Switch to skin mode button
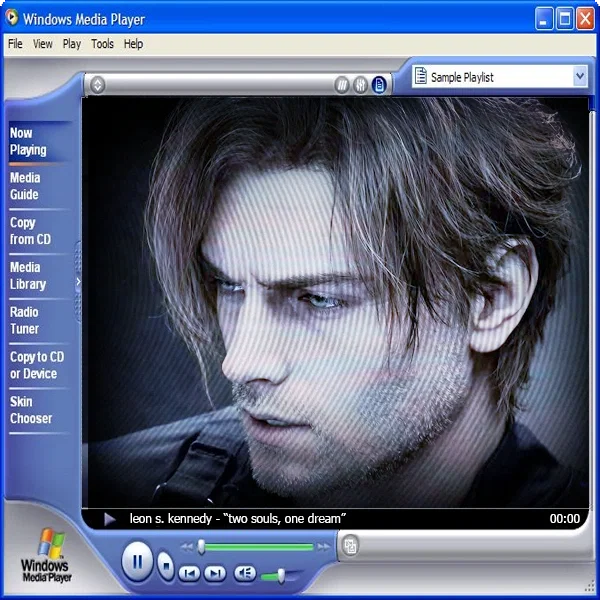 click(350, 546)
